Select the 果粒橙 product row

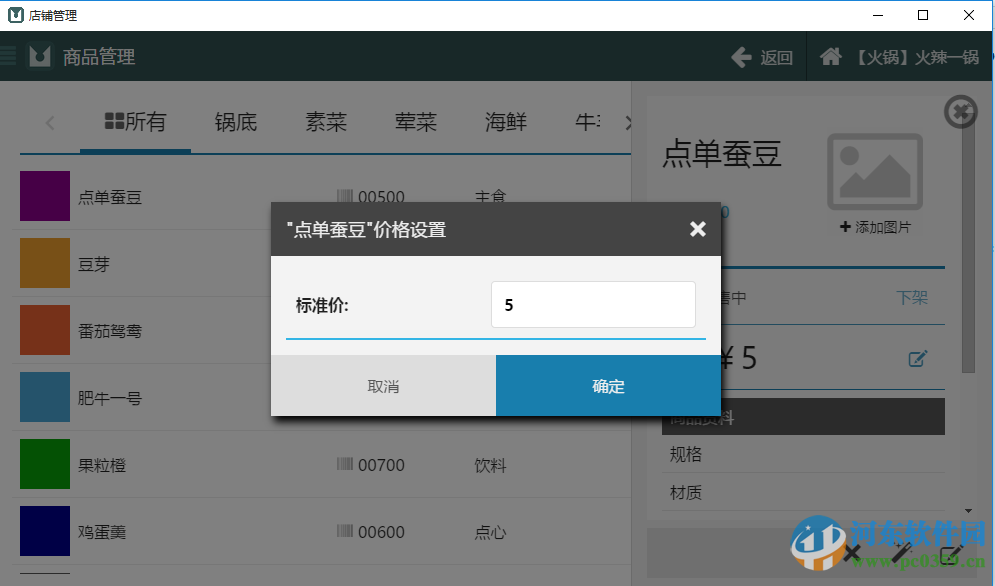pyautogui.click(x=322, y=464)
